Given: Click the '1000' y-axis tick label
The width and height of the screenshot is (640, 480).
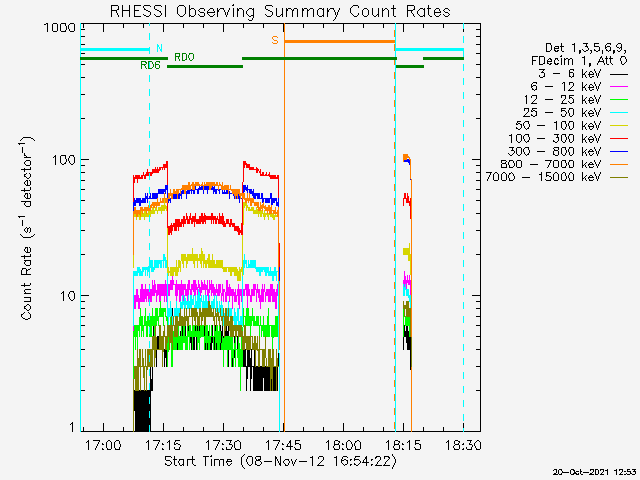Looking at the screenshot, I should [60, 27].
